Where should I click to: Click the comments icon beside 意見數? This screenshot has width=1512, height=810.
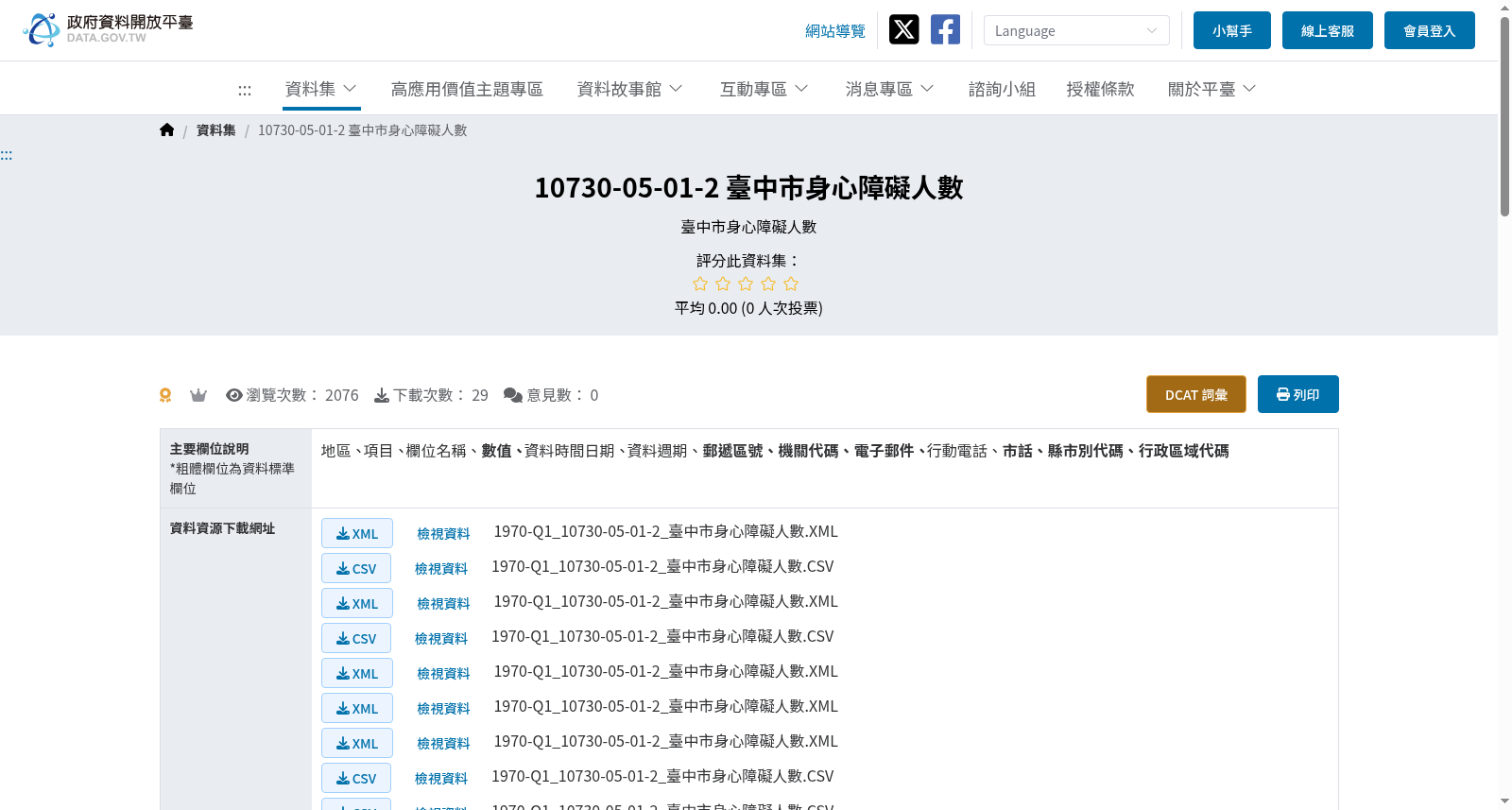(513, 395)
